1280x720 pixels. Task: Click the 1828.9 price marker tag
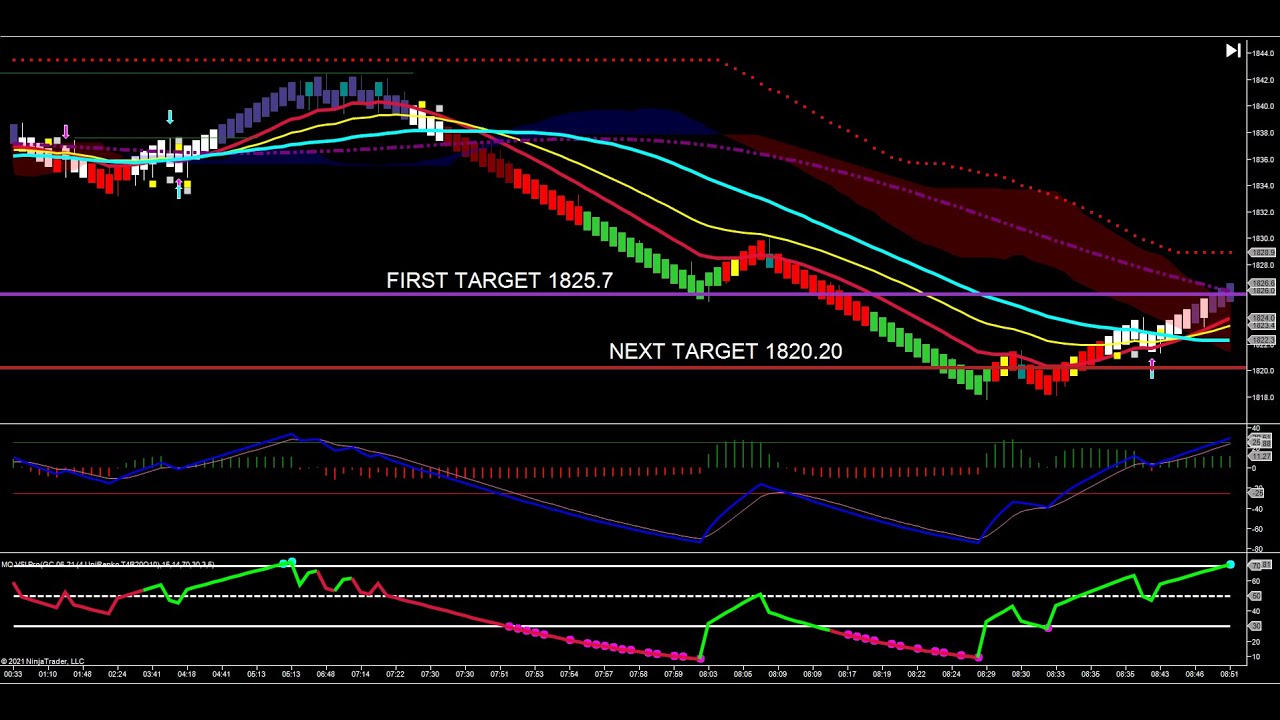tap(1262, 253)
